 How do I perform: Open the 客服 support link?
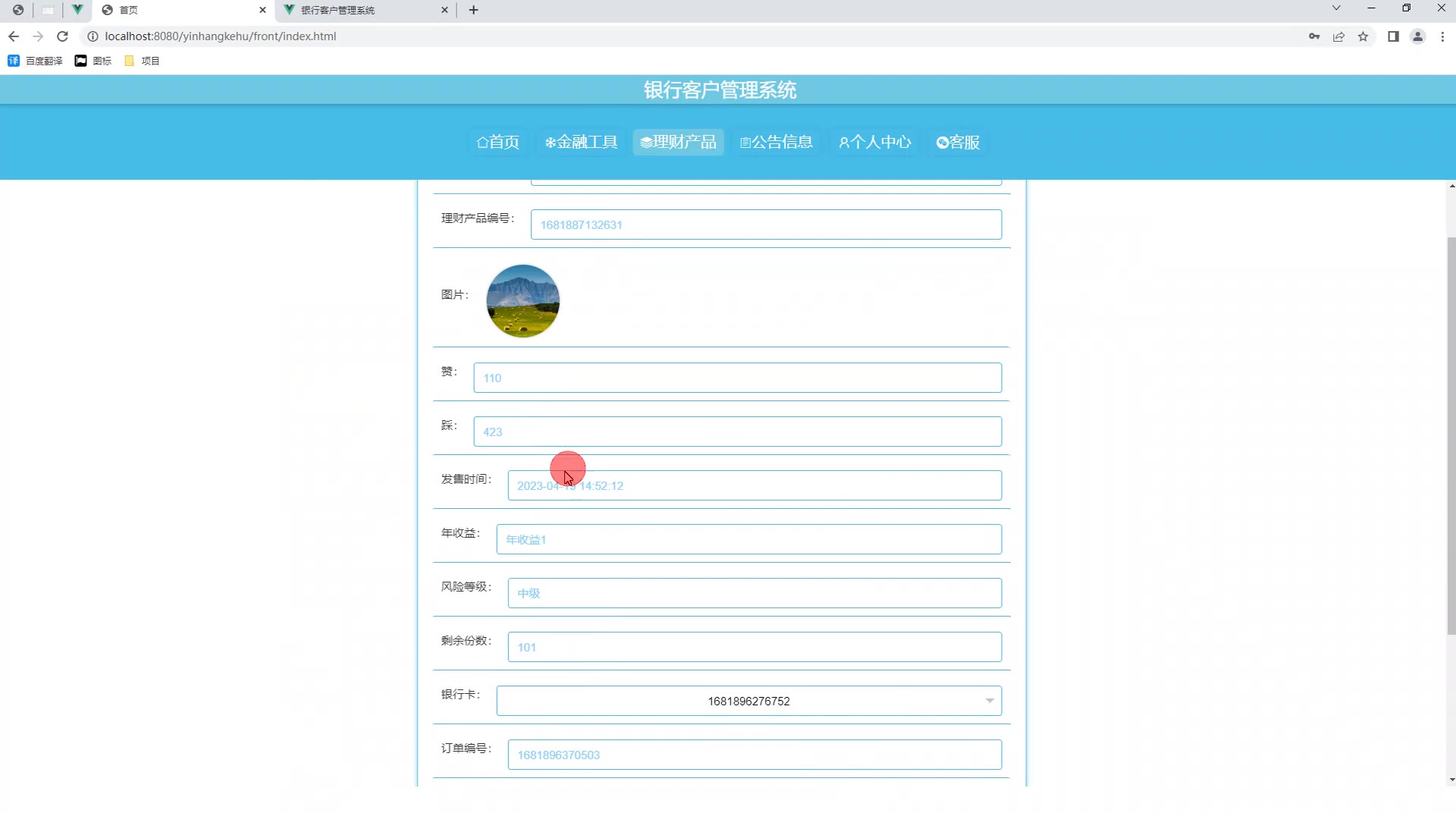click(958, 143)
